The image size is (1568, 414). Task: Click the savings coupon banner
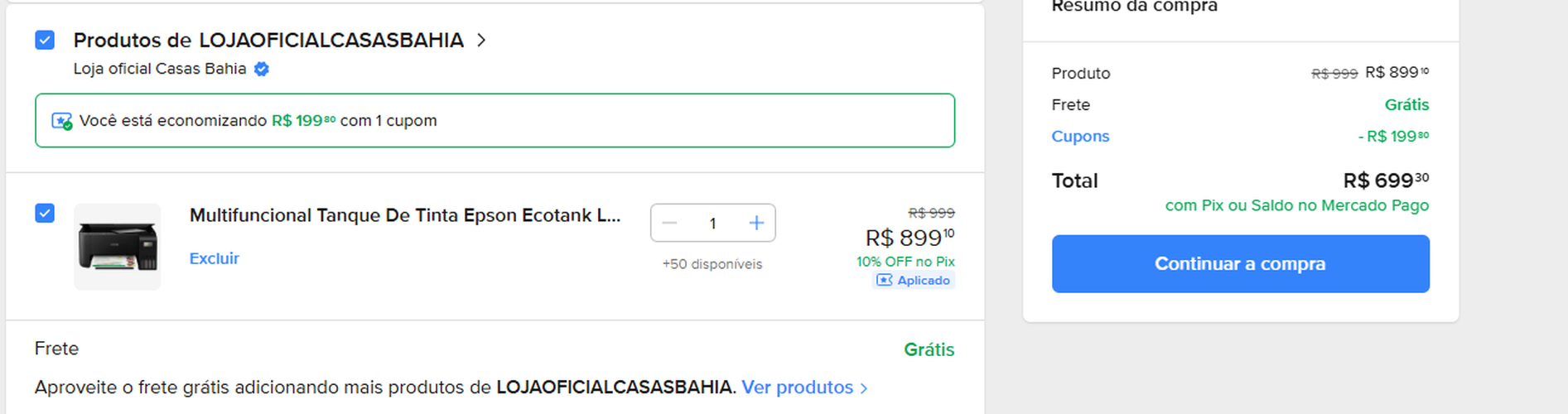click(x=495, y=121)
